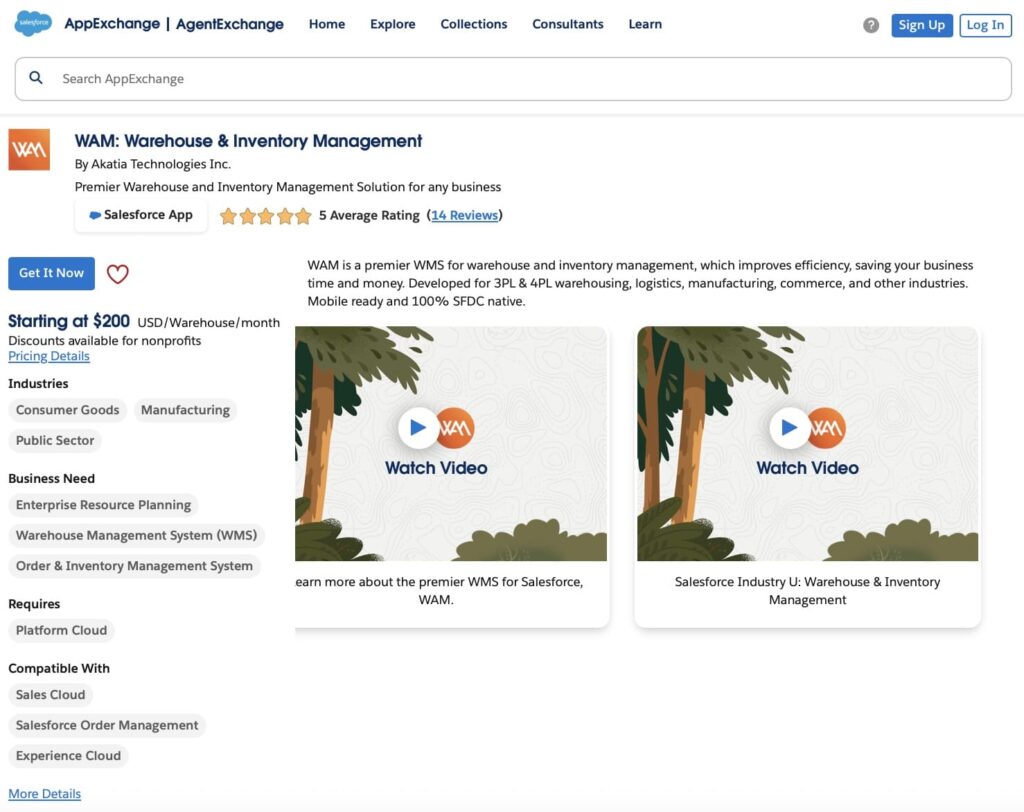Image resolution: width=1024 pixels, height=812 pixels.
Task: Select the Public Sector industry tag
Action: (55, 440)
